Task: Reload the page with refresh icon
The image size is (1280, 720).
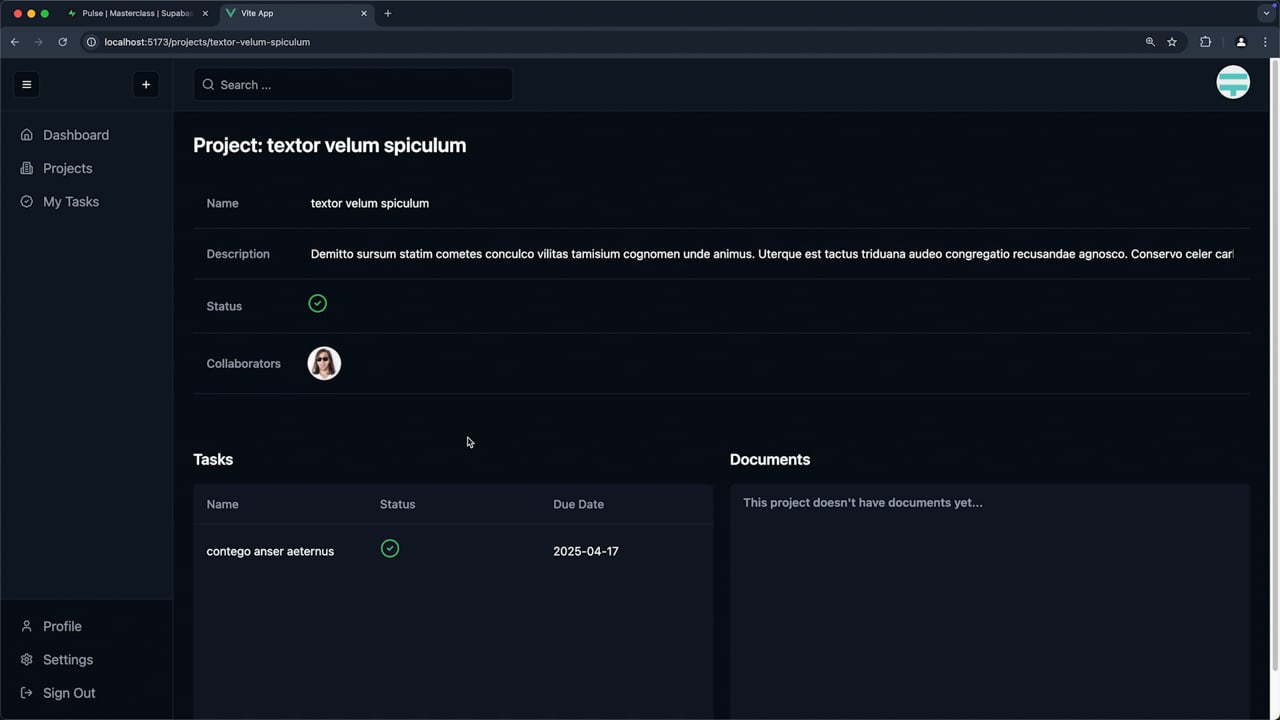Action: (x=62, y=42)
